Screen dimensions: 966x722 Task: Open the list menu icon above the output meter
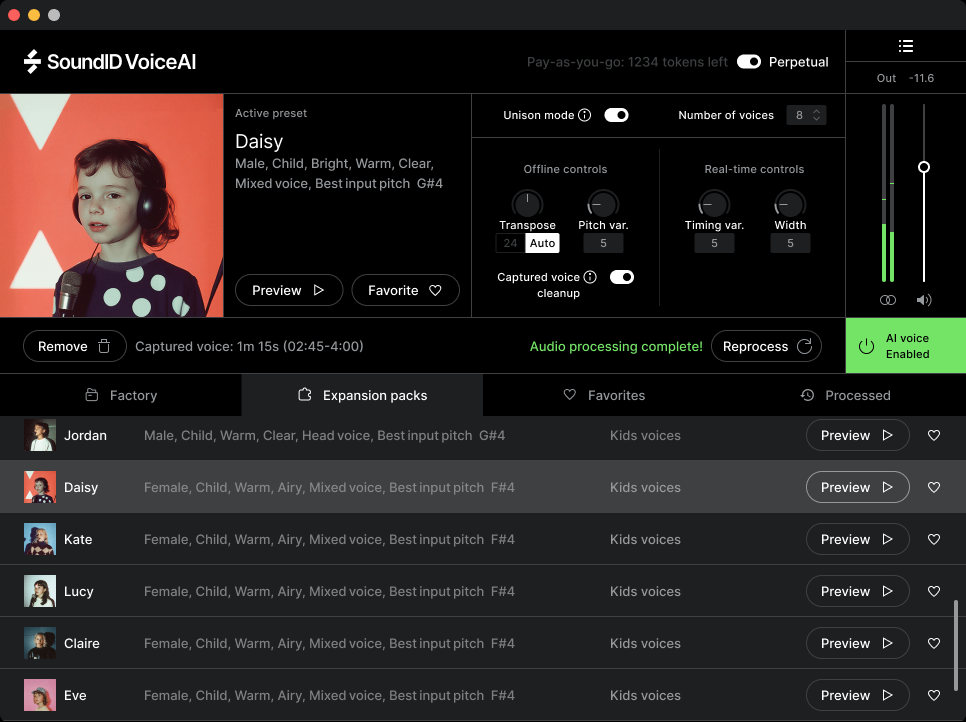(x=905, y=46)
